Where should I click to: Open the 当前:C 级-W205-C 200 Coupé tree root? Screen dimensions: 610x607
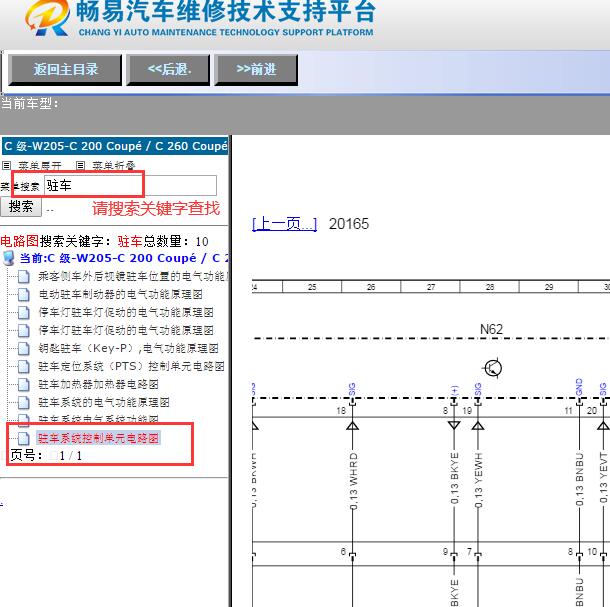click(x=124, y=258)
